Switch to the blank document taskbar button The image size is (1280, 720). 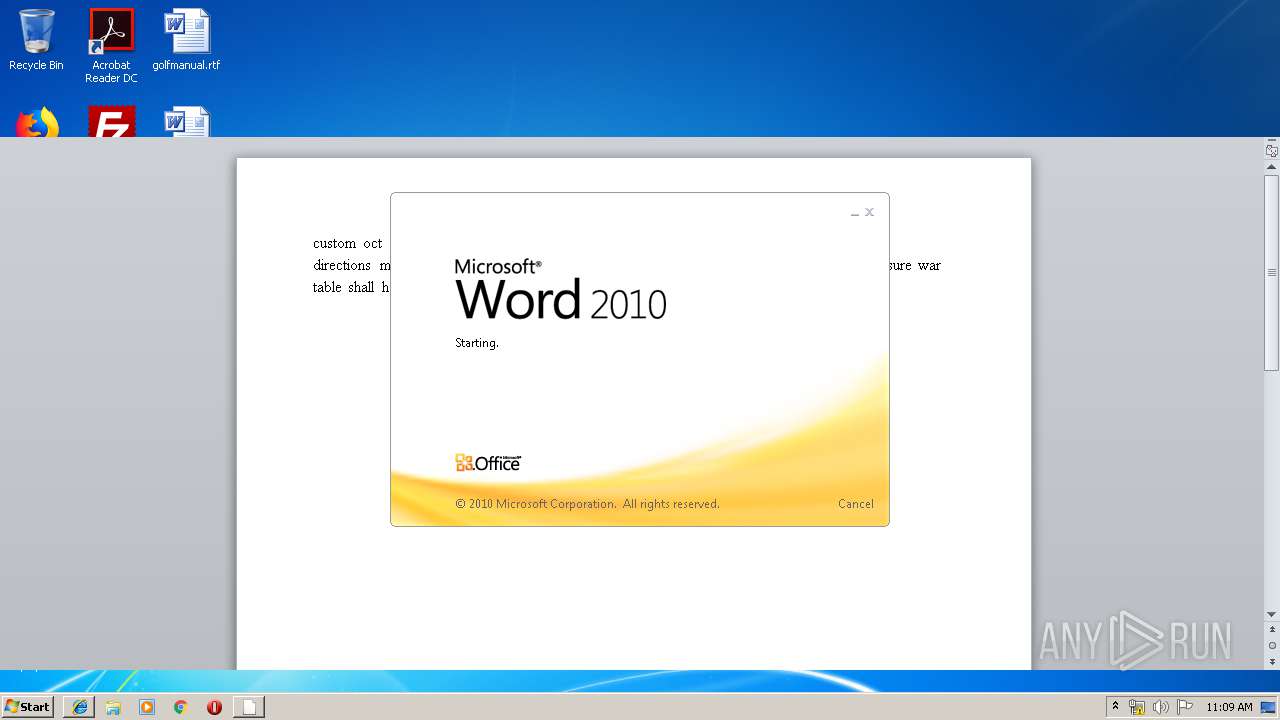click(x=249, y=707)
